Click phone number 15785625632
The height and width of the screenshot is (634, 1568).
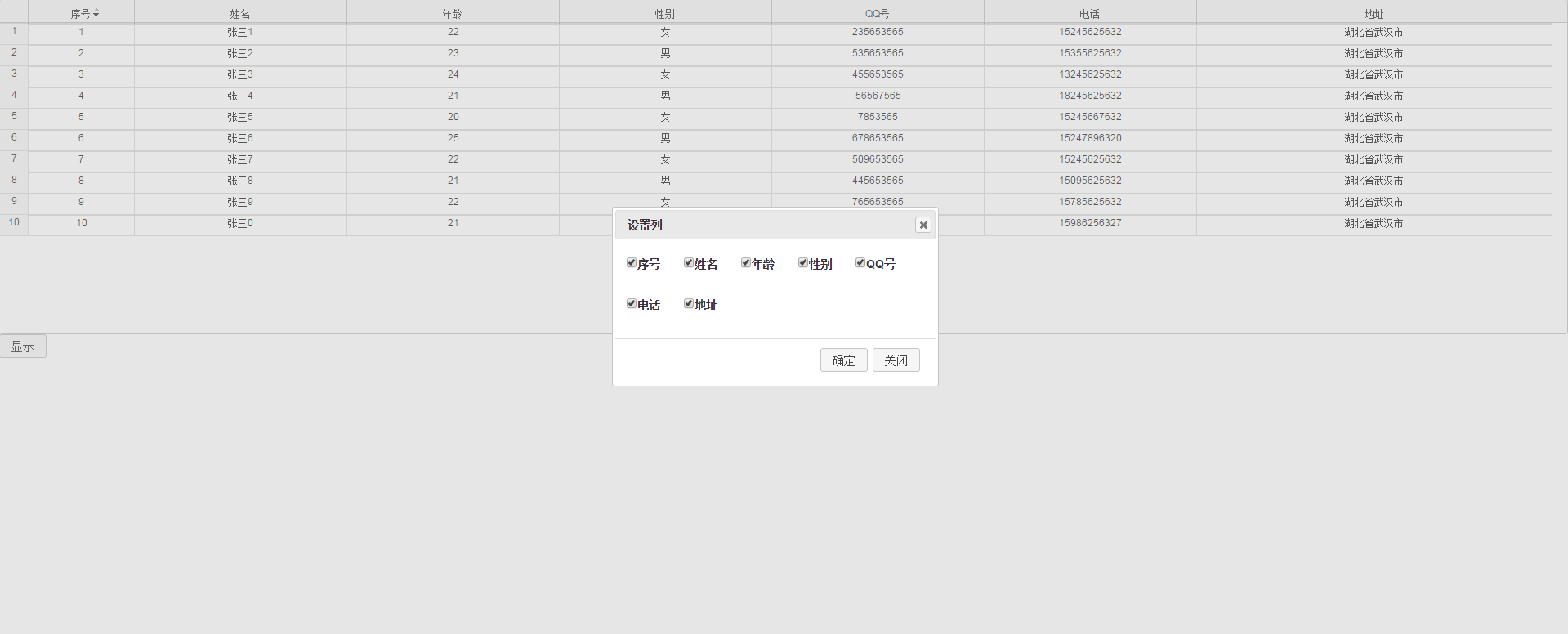pyautogui.click(x=1090, y=202)
